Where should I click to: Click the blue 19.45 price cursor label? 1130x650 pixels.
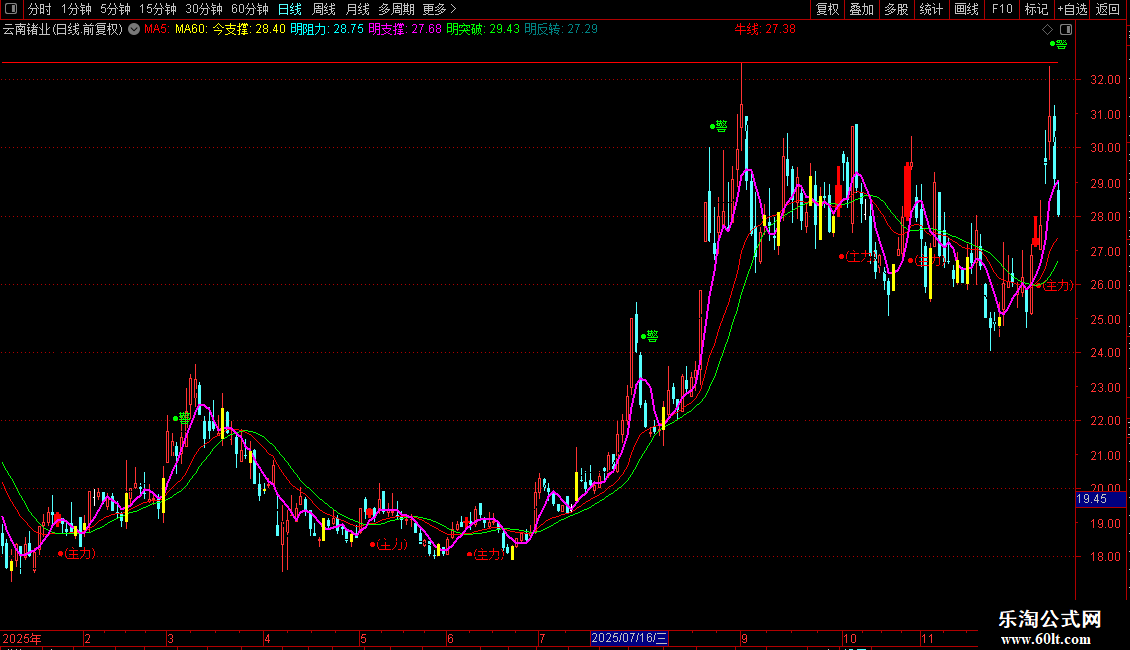click(x=1100, y=499)
